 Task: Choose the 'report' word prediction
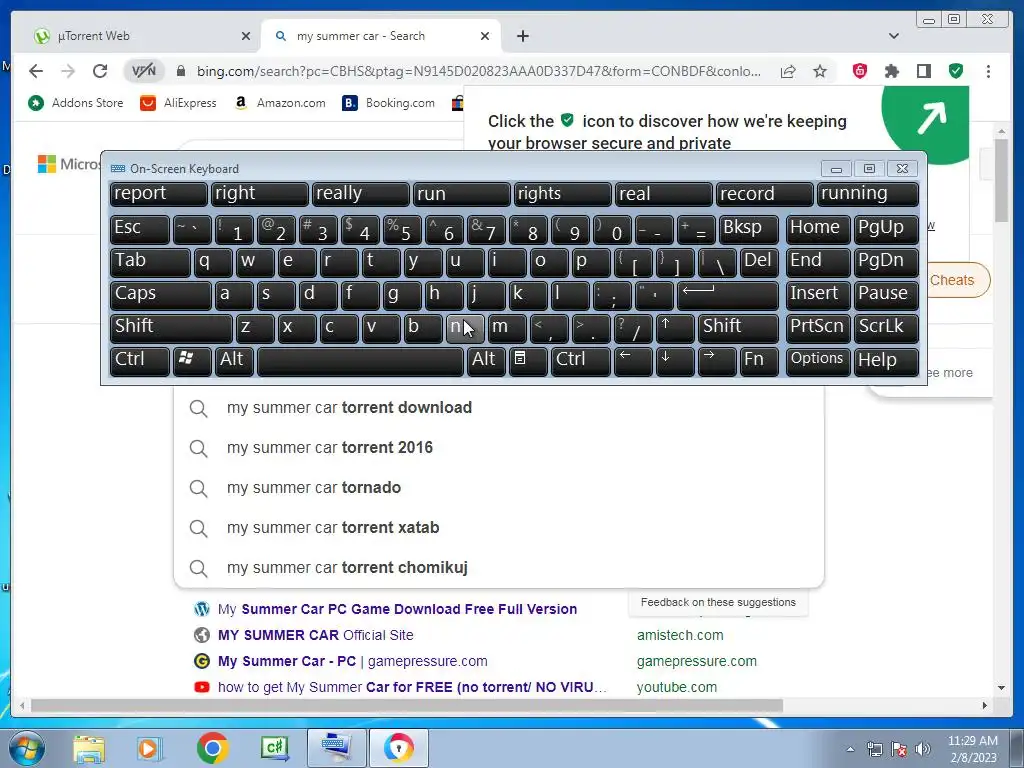(x=159, y=193)
